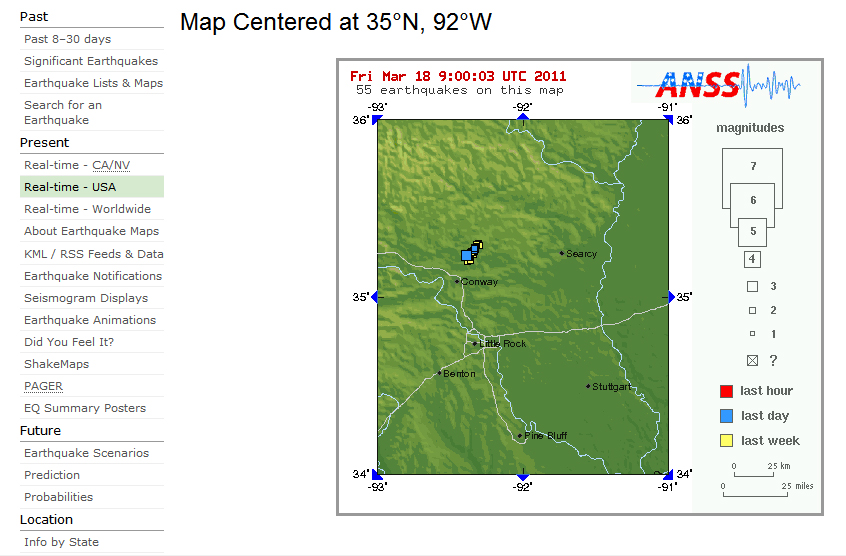Click the magnitude 4 legend box
This screenshot has width=846, height=556.
(752, 259)
